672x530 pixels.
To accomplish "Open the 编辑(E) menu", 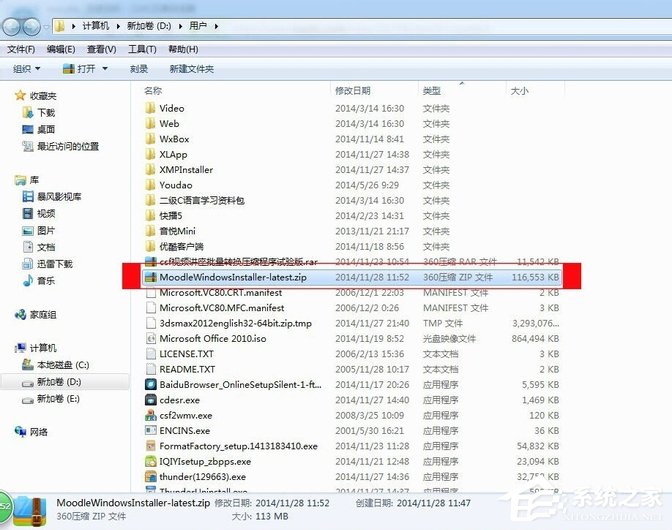I will click(x=61, y=50).
